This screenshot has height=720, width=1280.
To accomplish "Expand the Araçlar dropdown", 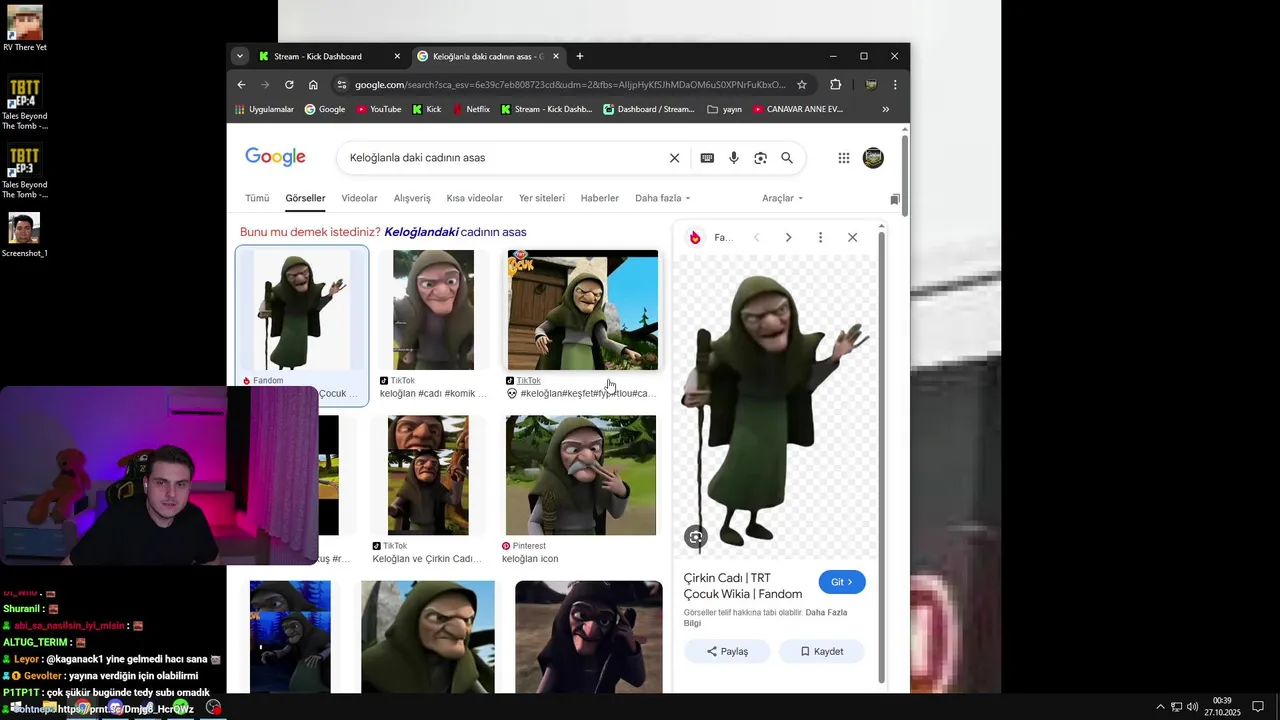I will click(x=782, y=198).
